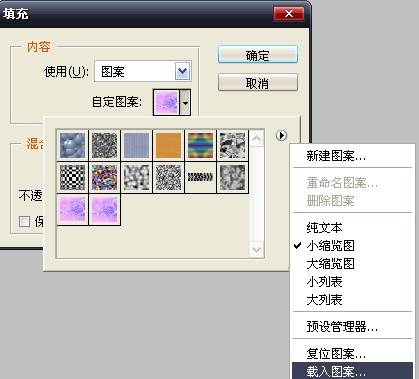Click scroll-up arrow of pattern list
This screenshot has width=419, height=379.
coord(257,138)
